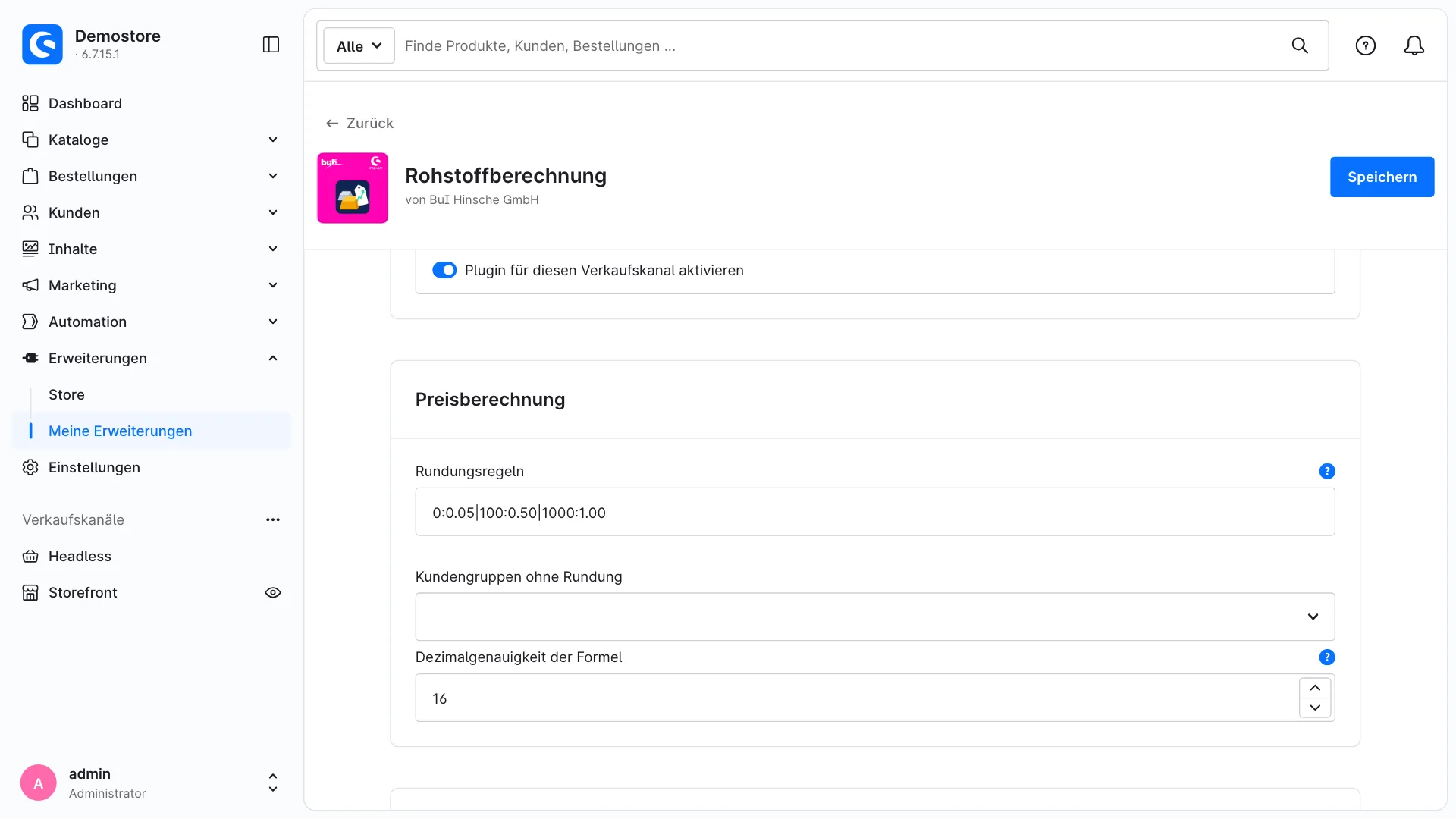Click the Inhalte content icon
The image size is (1456, 819).
[x=30, y=249]
